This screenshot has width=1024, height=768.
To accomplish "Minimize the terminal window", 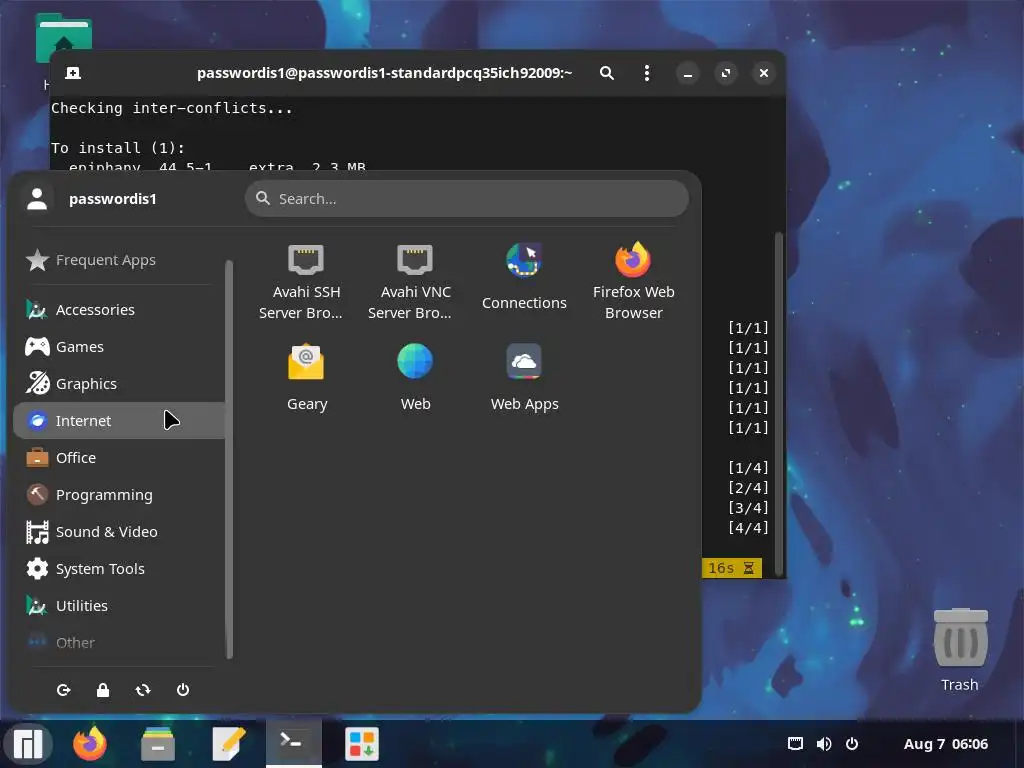I will (x=687, y=73).
